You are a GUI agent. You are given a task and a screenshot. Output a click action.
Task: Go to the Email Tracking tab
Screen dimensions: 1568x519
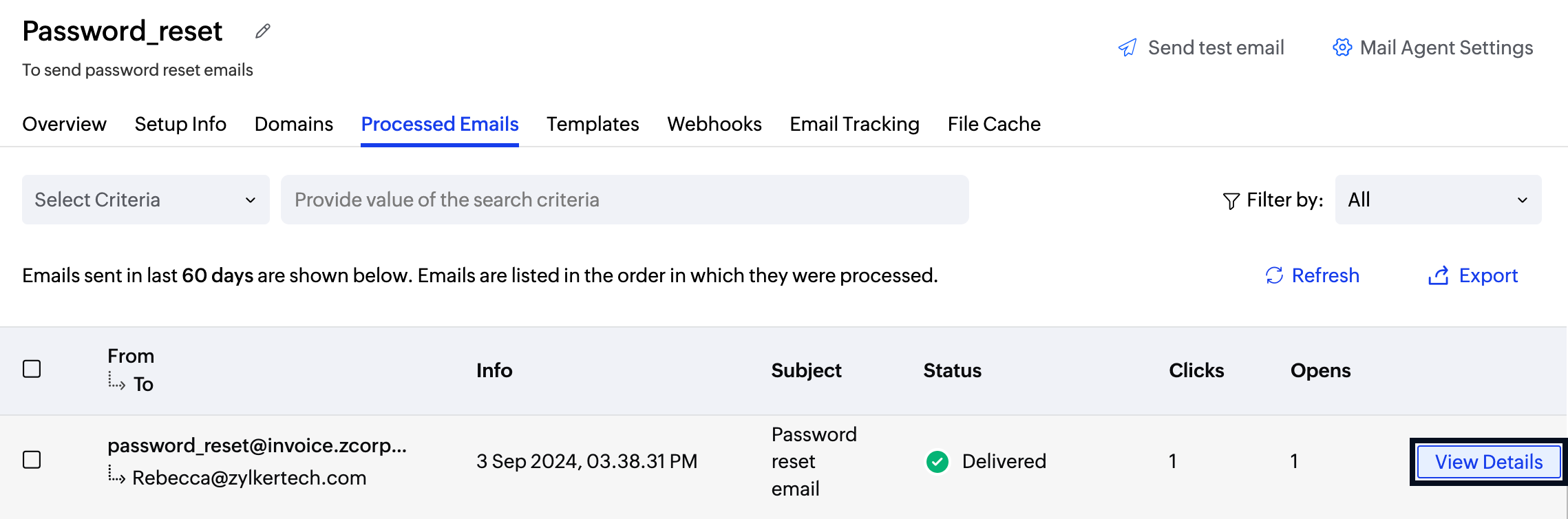tap(854, 124)
